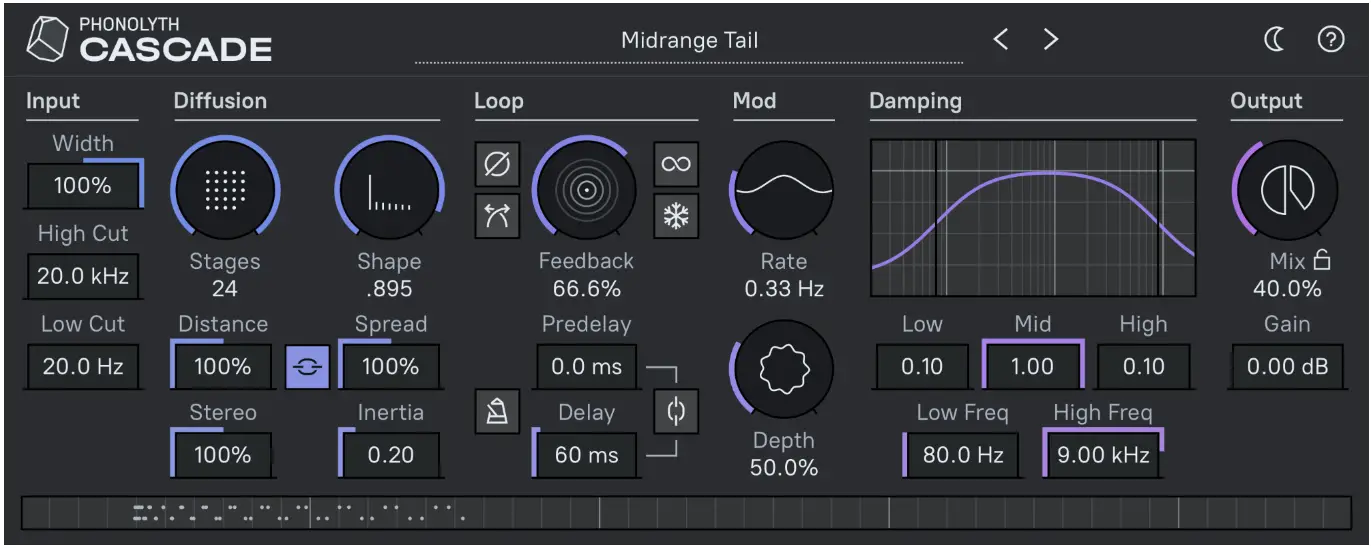Click the Output Mix knob

[1285, 190]
